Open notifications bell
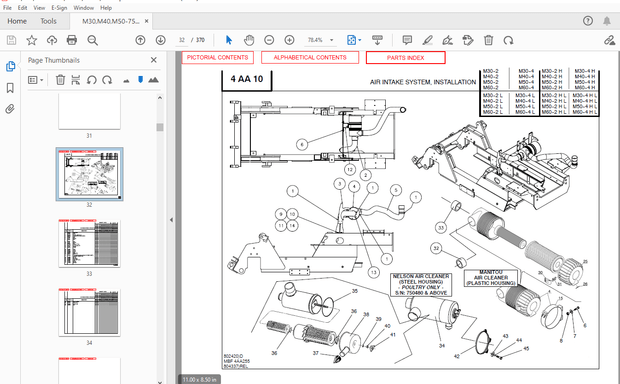This screenshot has width=620, height=384. (607, 21)
